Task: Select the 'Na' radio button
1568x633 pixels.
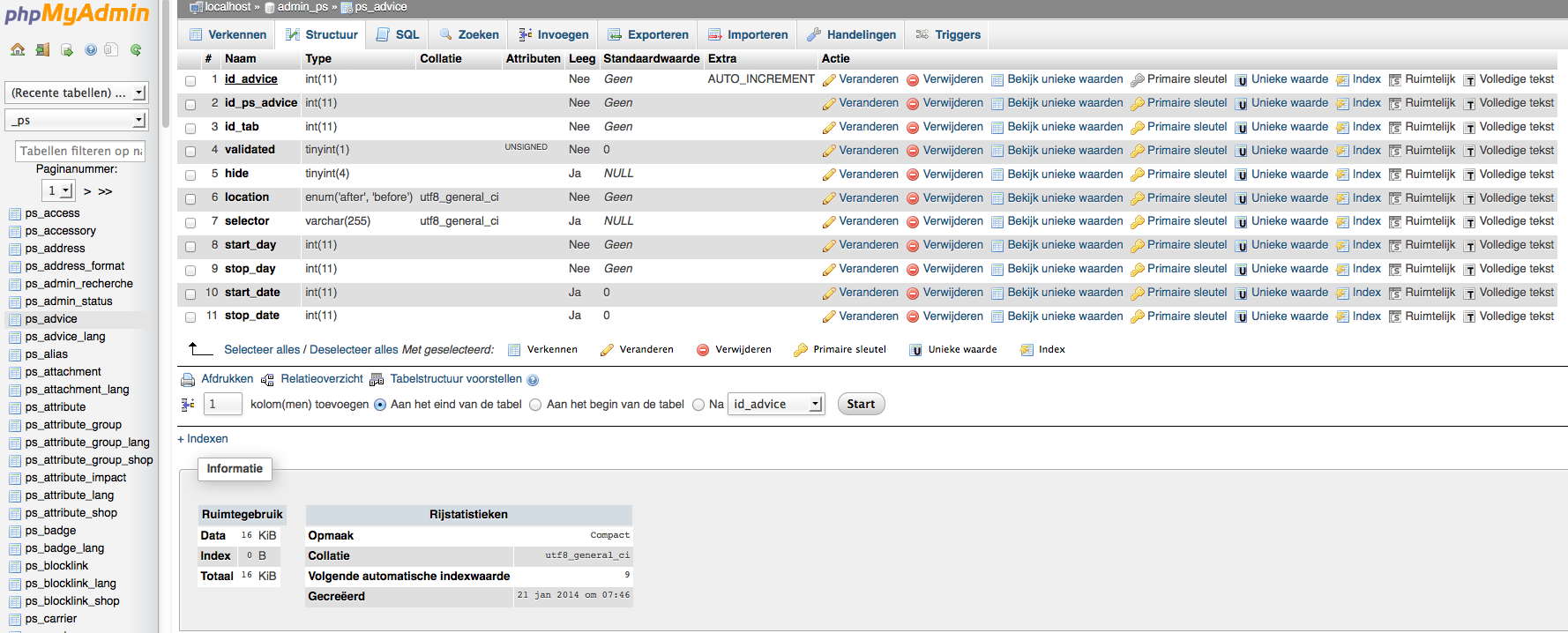Action: tap(698, 405)
